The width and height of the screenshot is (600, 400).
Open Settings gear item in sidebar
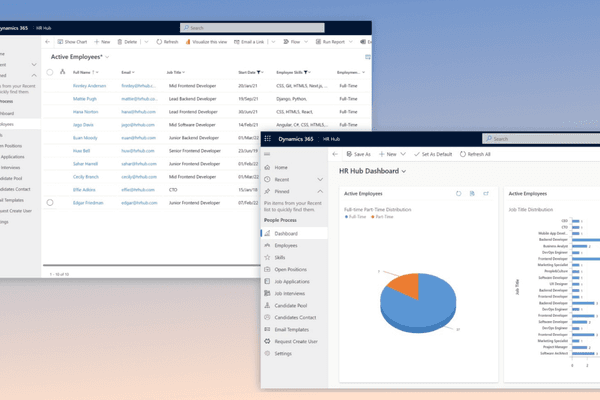[283, 354]
